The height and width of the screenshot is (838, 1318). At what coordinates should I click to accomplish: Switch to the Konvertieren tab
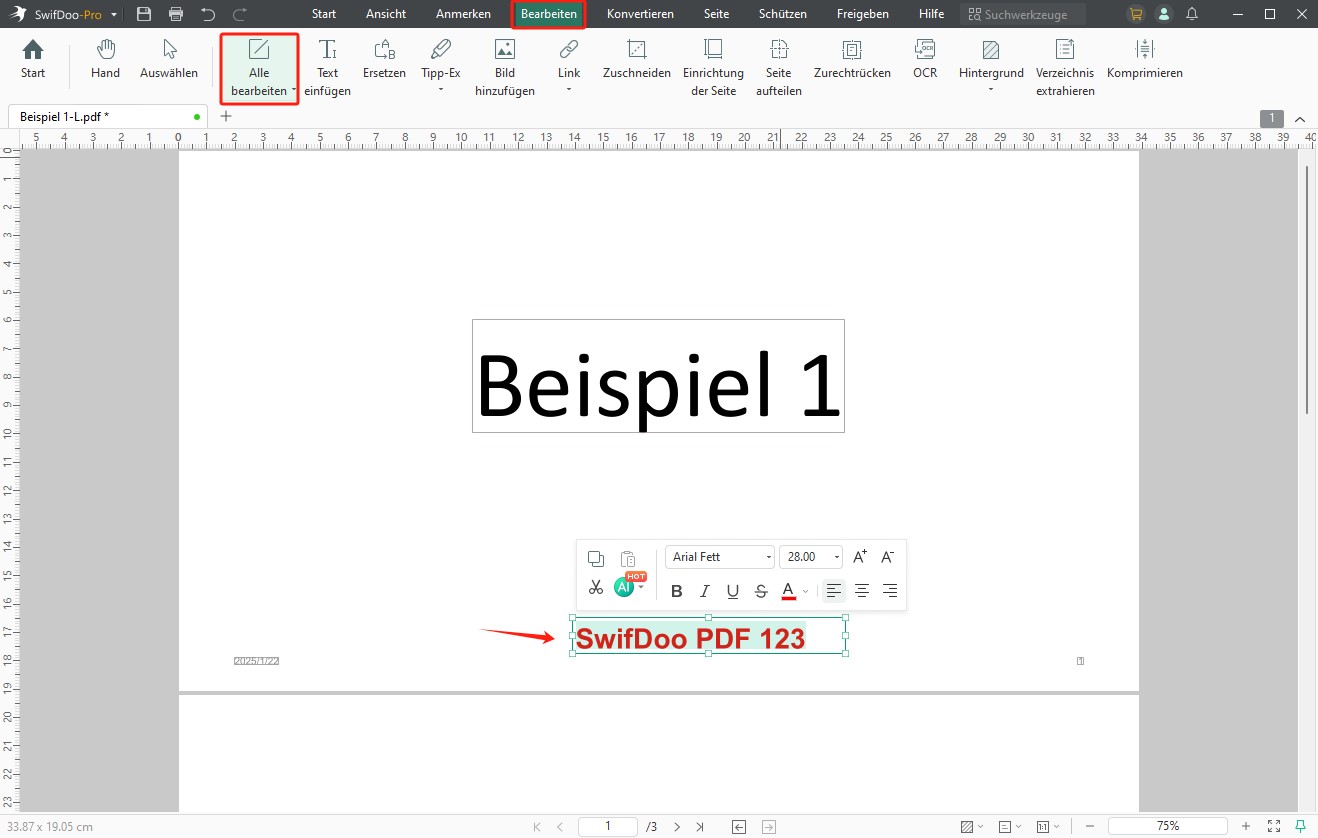640,14
